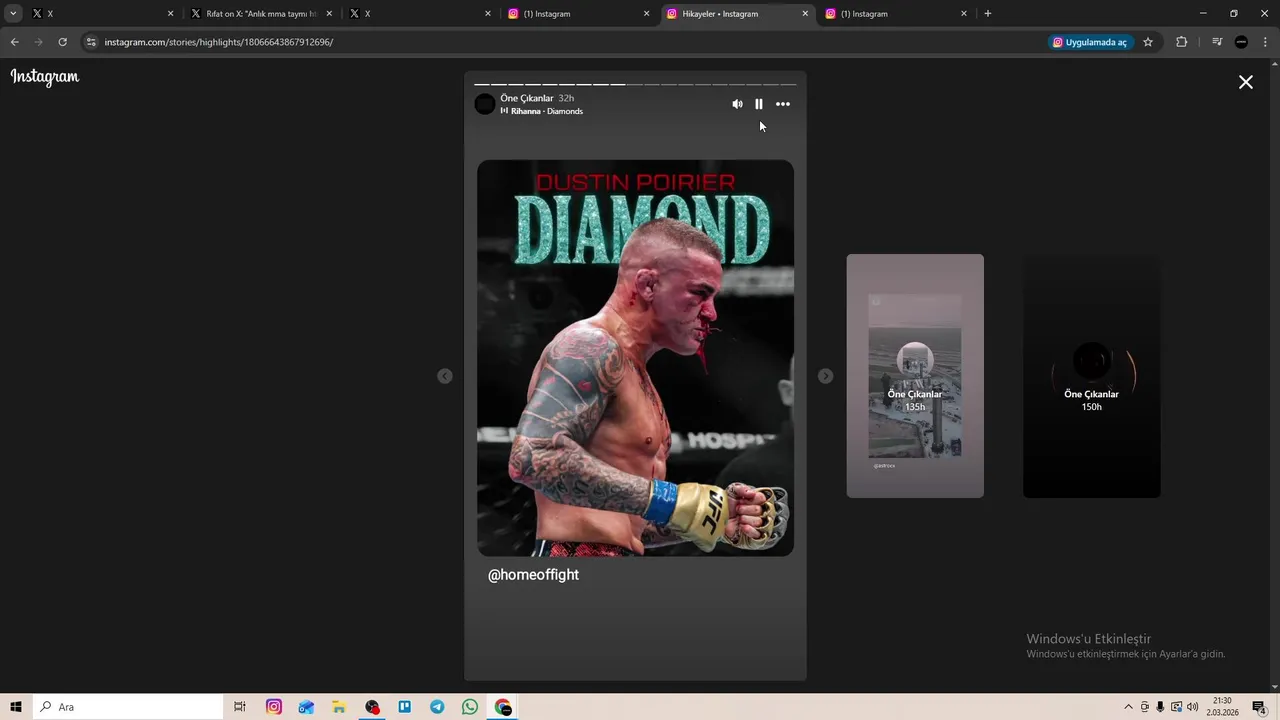
Task: Reload the current page
Action: (x=62, y=42)
